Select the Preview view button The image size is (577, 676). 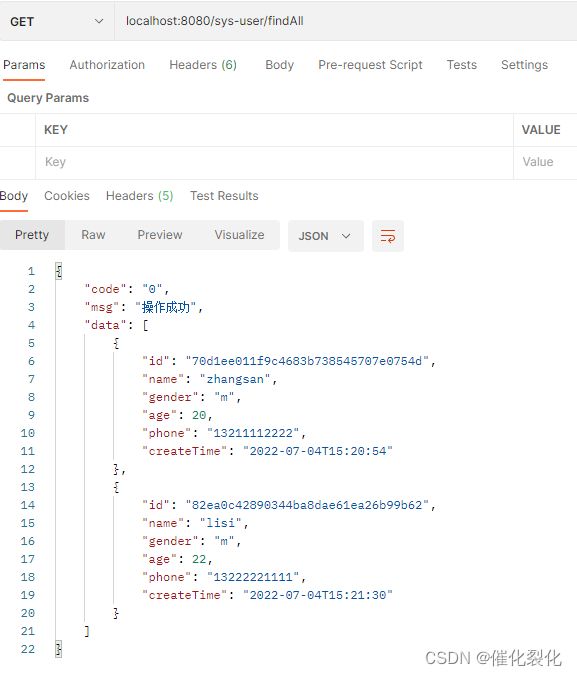[160, 235]
